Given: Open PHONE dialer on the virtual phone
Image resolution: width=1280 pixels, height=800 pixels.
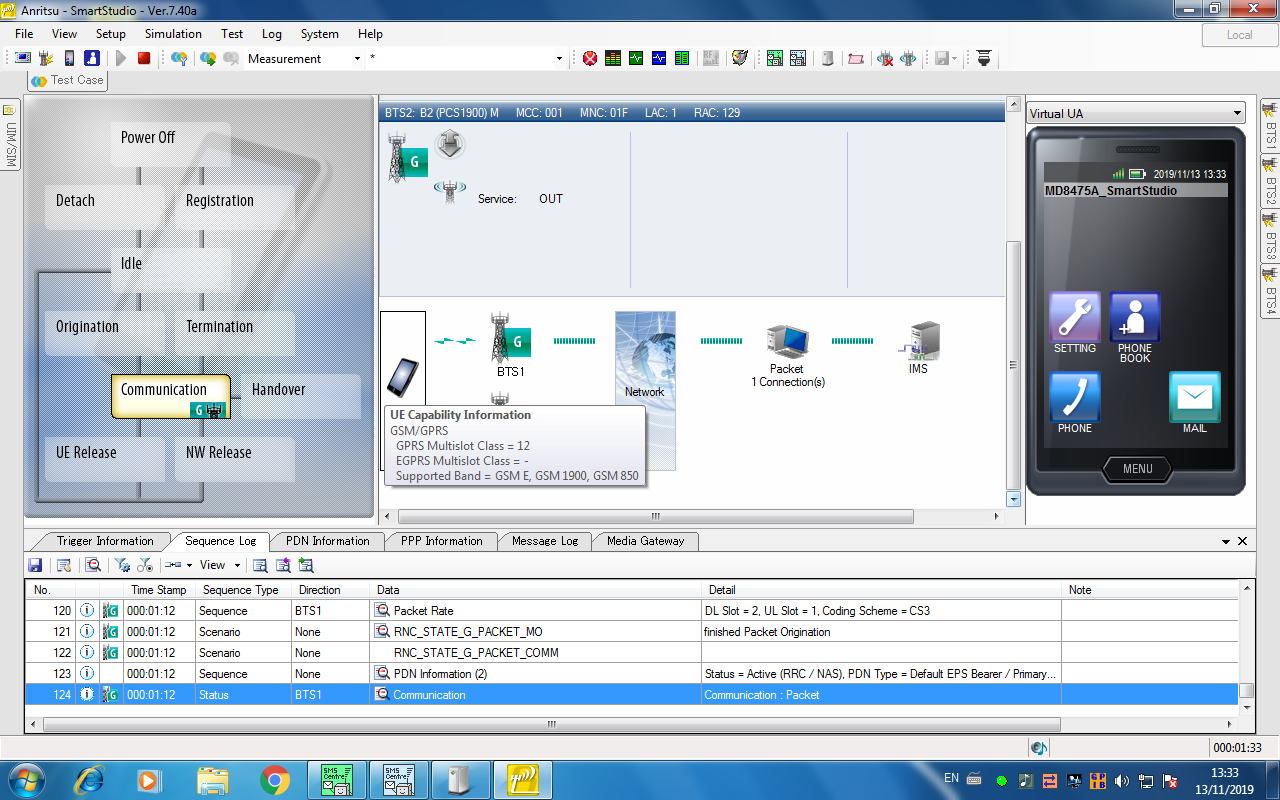Looking at the screenshot, I should (x=1075, y=403).
